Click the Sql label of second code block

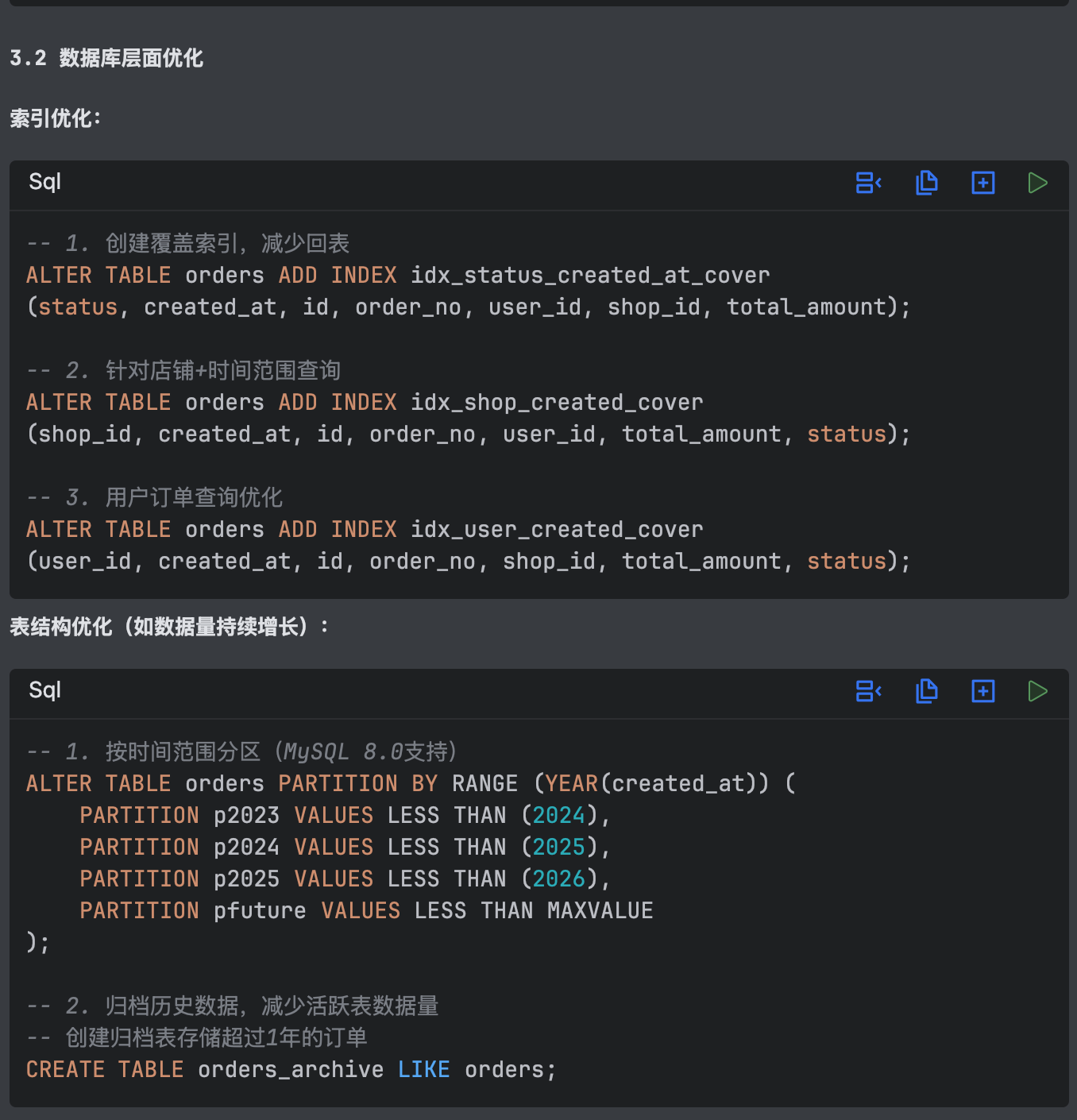44,690
